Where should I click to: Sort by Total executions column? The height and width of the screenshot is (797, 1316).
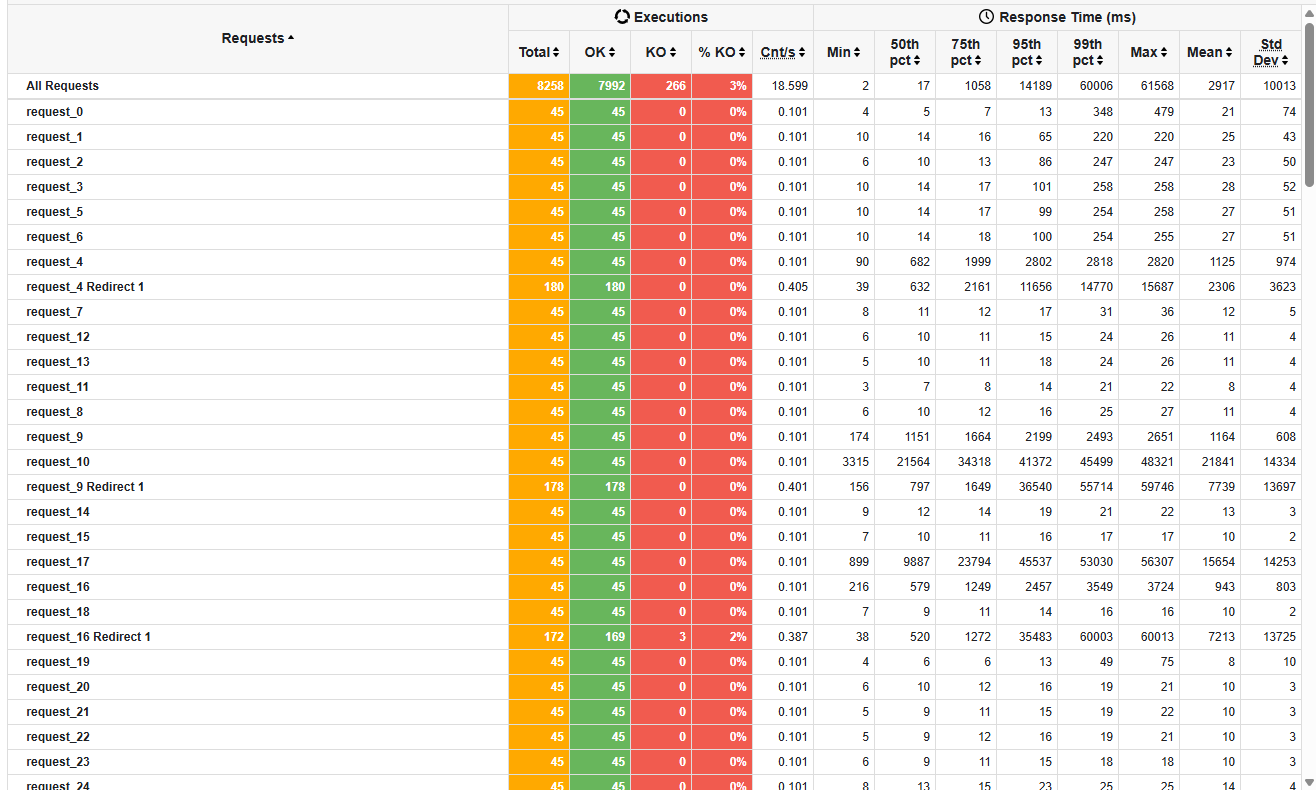coord(539,52)
